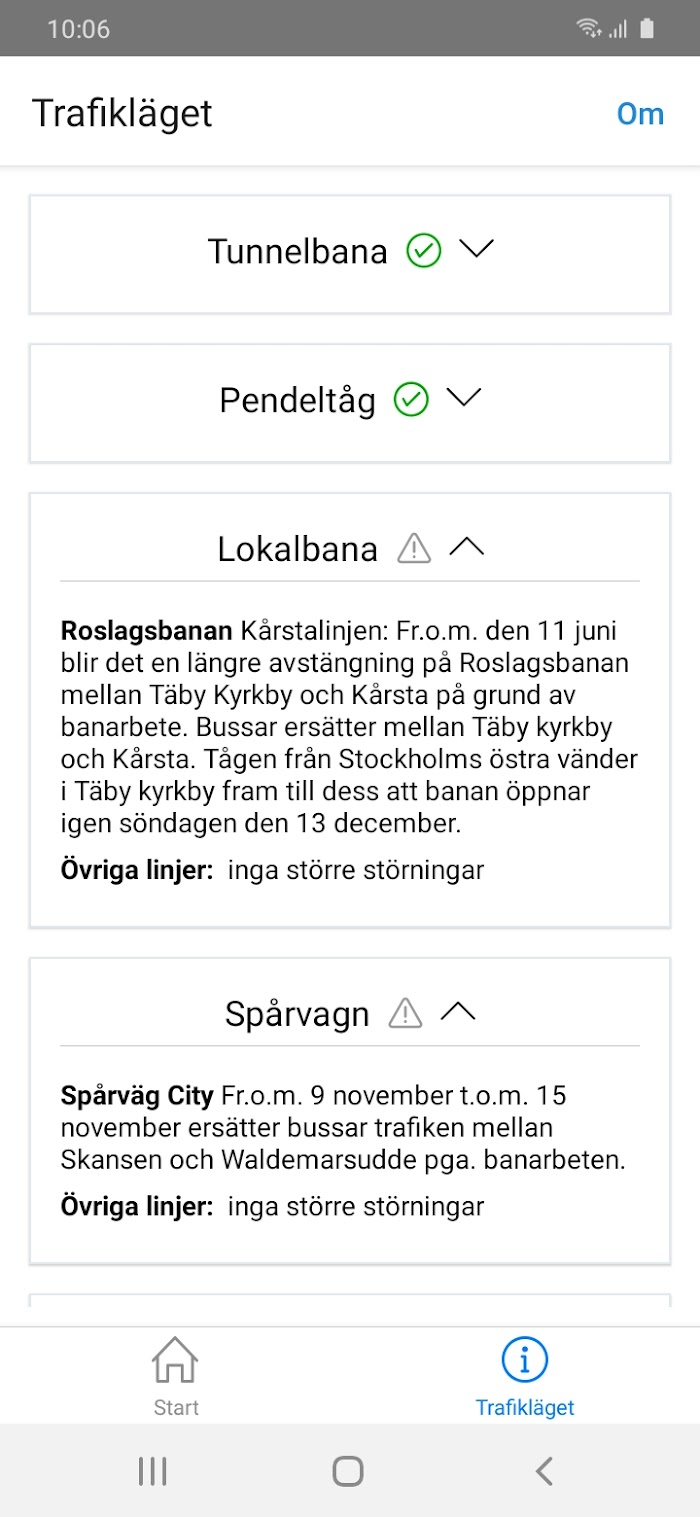Open the Android recent apps button
This screenshot has width=700, height=1517.
[152, 1471]
